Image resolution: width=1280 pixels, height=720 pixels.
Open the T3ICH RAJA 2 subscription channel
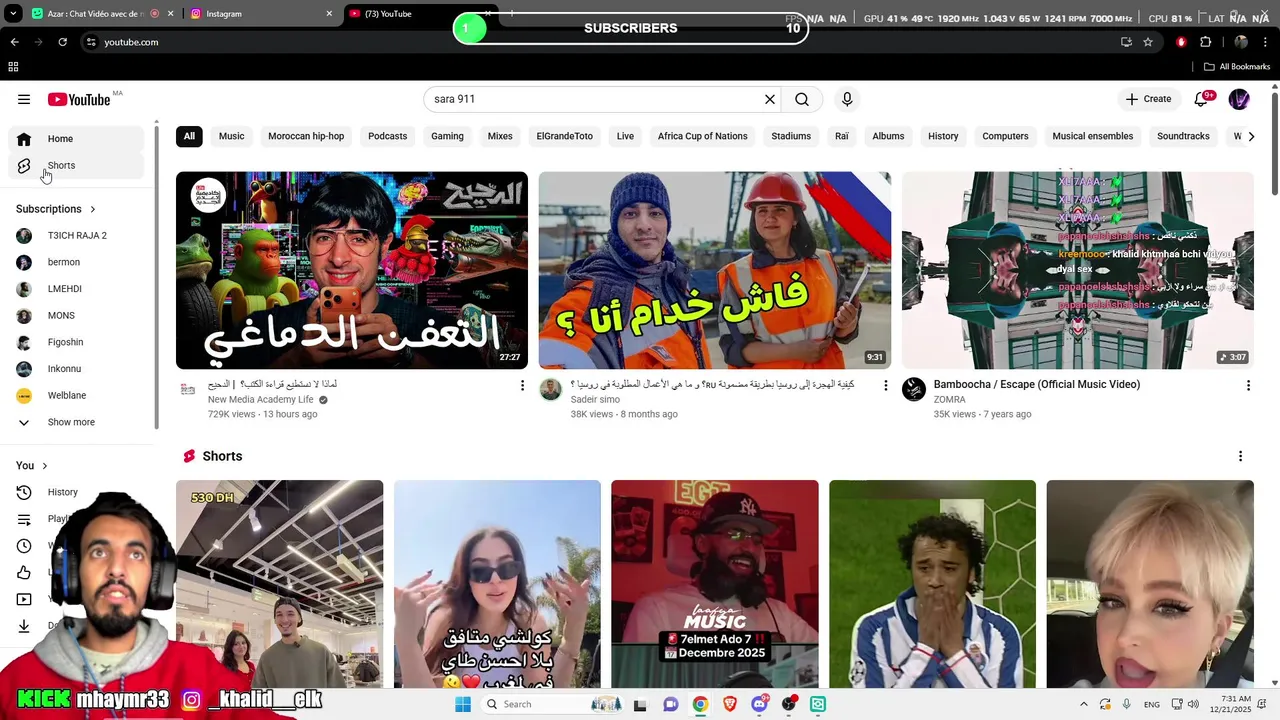click(x=76, y=236)
